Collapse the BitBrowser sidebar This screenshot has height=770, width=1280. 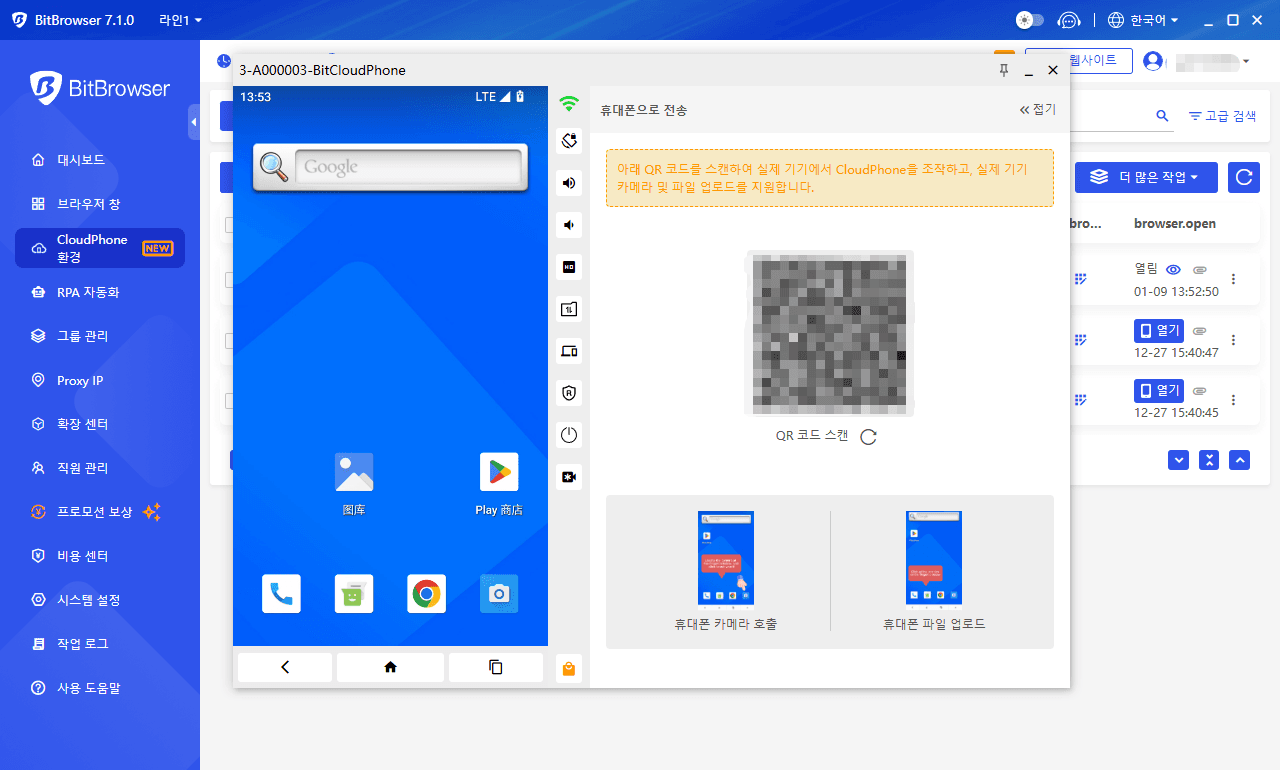[193, 122]
